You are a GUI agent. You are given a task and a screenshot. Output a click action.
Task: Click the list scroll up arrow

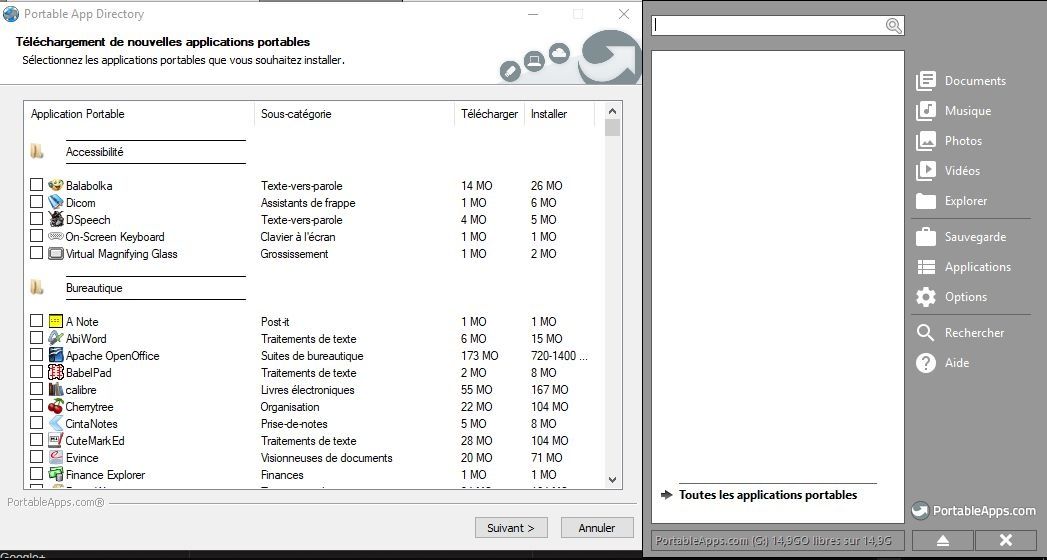(612, 111)
